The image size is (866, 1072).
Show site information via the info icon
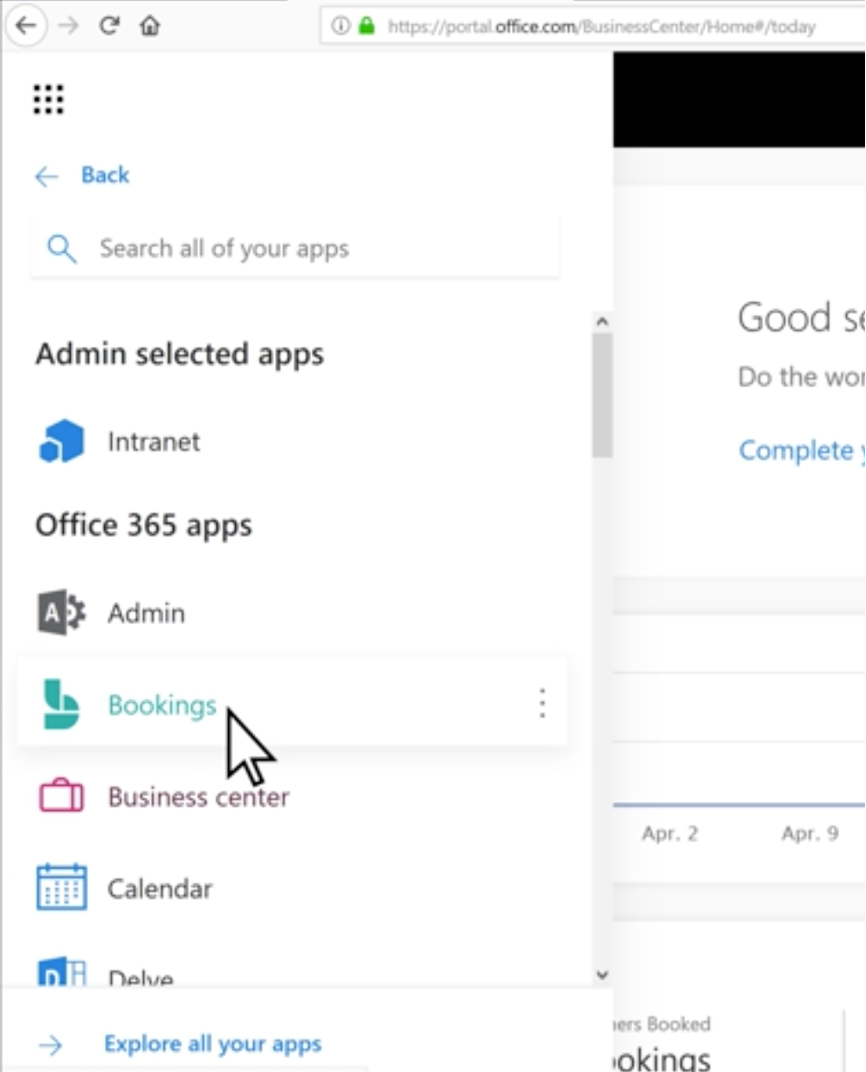point(340,26)
